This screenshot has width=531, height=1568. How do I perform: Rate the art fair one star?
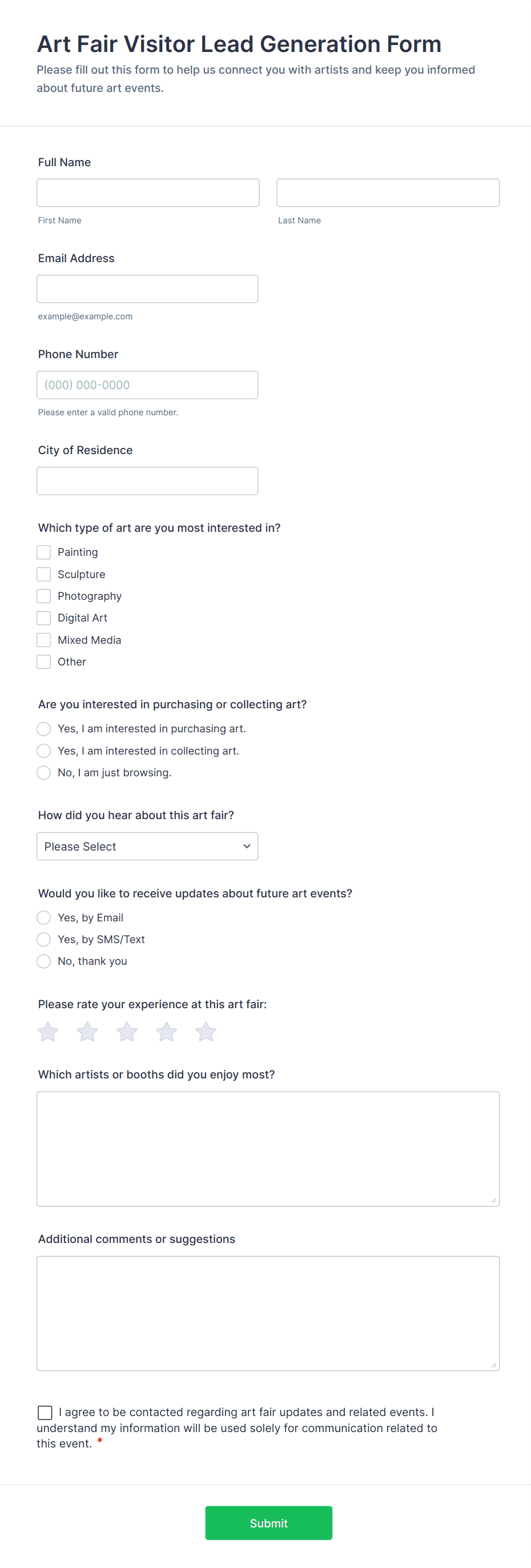[48, 1032]
